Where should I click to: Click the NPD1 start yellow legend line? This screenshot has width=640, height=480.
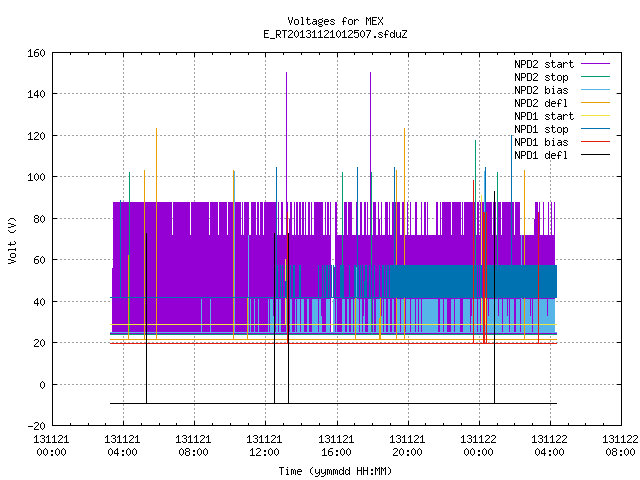[595, 116]
